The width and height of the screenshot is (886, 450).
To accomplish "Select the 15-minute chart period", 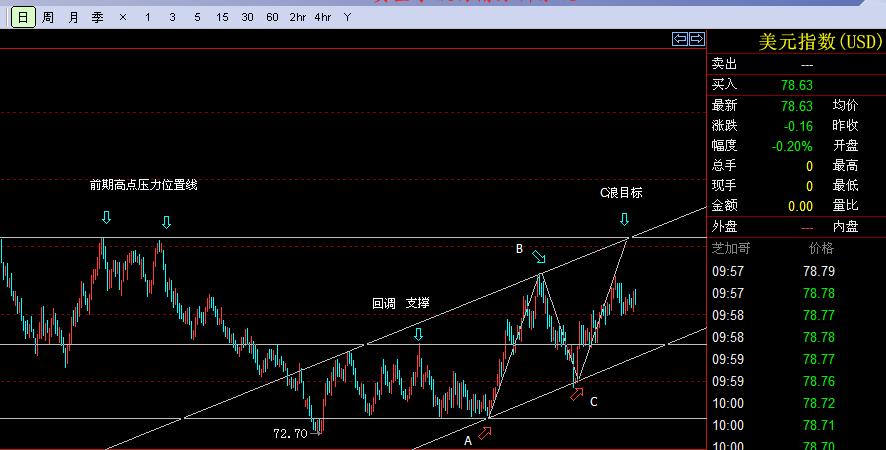I will tap(222, 18).
